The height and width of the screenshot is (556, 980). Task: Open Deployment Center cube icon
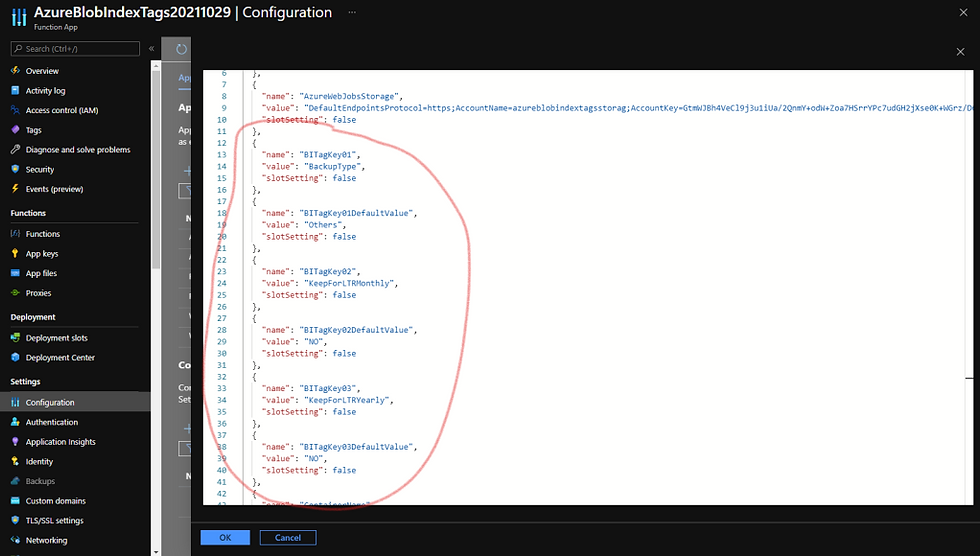point(15,357)
